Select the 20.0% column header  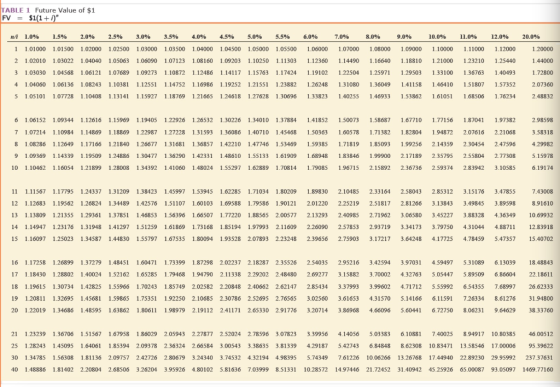[x=531, y=37]
